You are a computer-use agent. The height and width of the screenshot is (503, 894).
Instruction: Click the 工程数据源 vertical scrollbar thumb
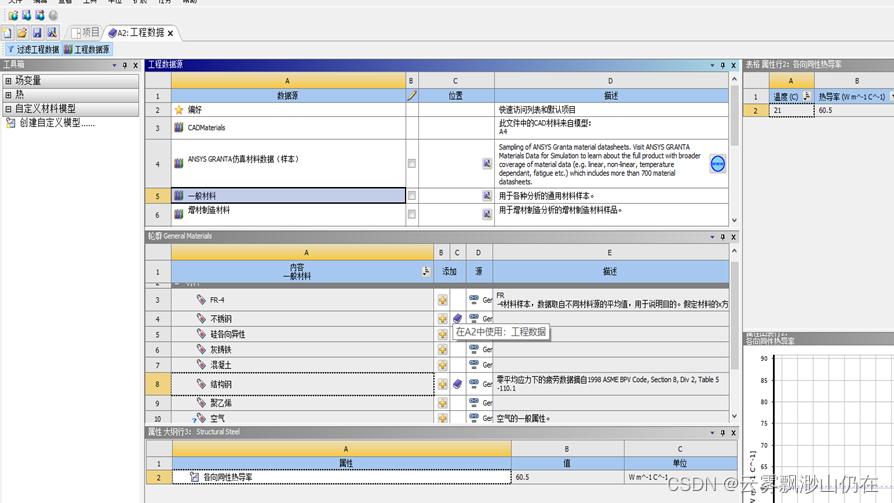(x=734, y=116)
